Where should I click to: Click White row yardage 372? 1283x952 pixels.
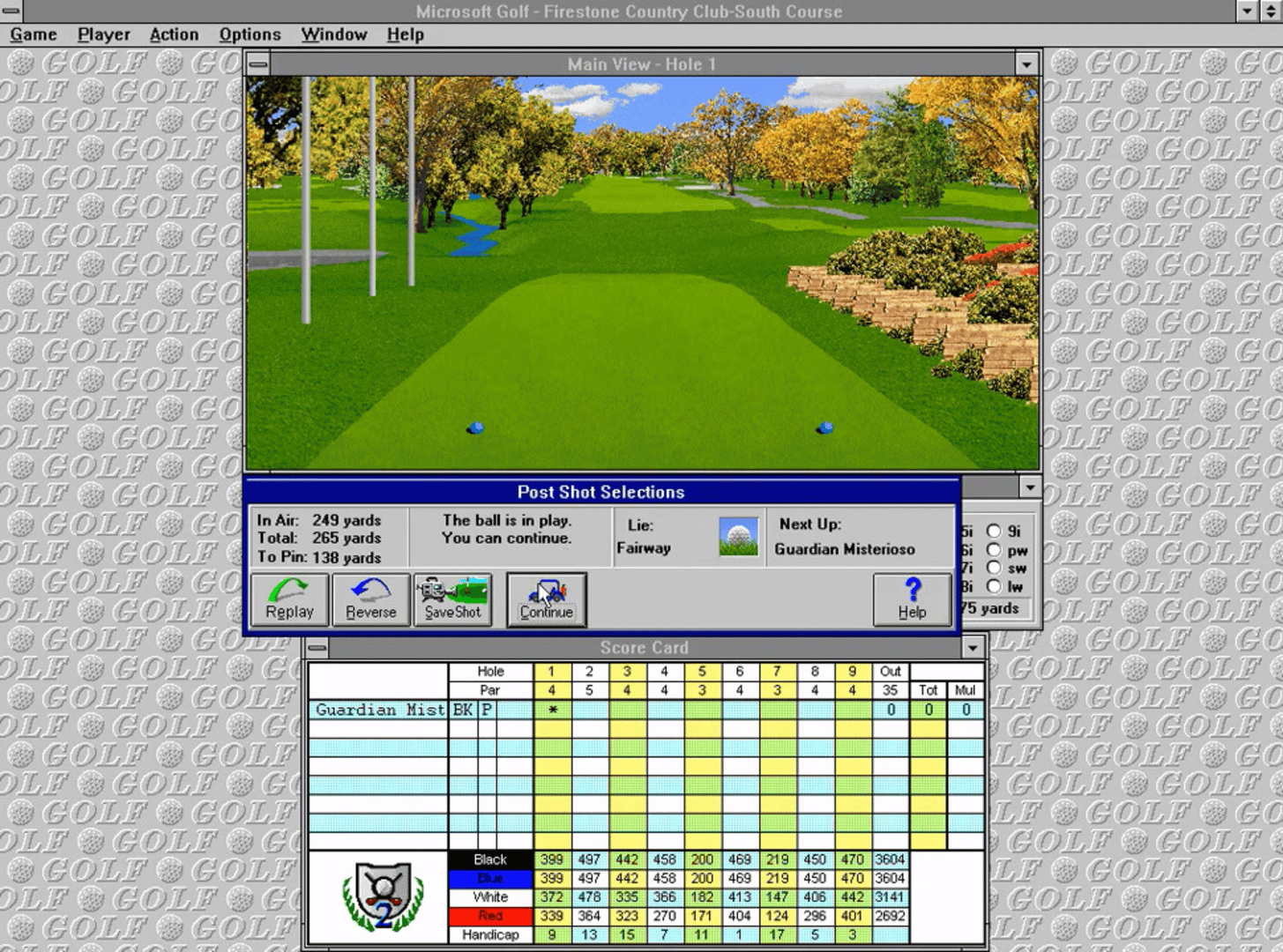(x=552, y=897)
